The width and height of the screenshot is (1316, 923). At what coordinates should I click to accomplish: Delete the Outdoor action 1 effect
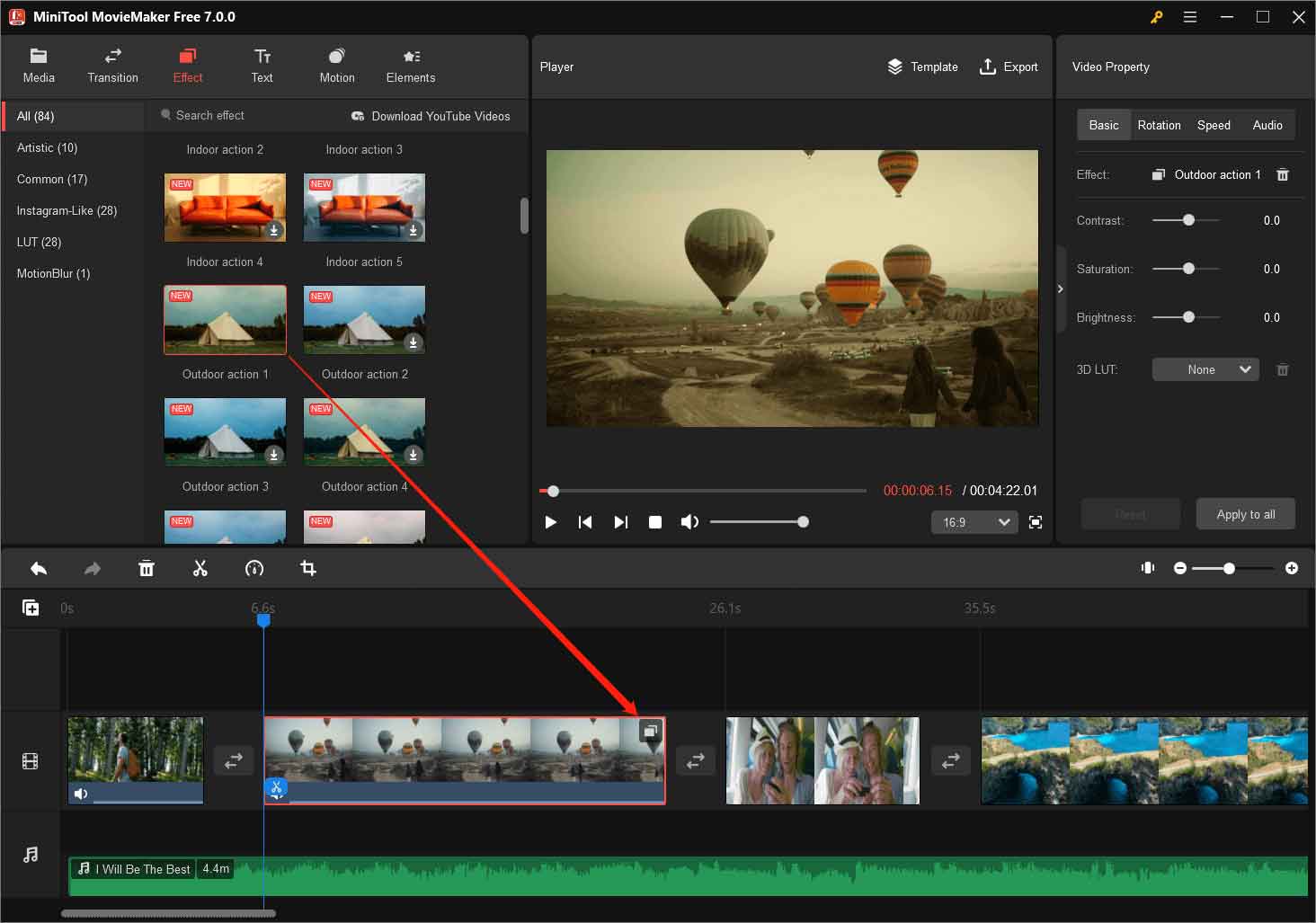tap(1283, 174)
